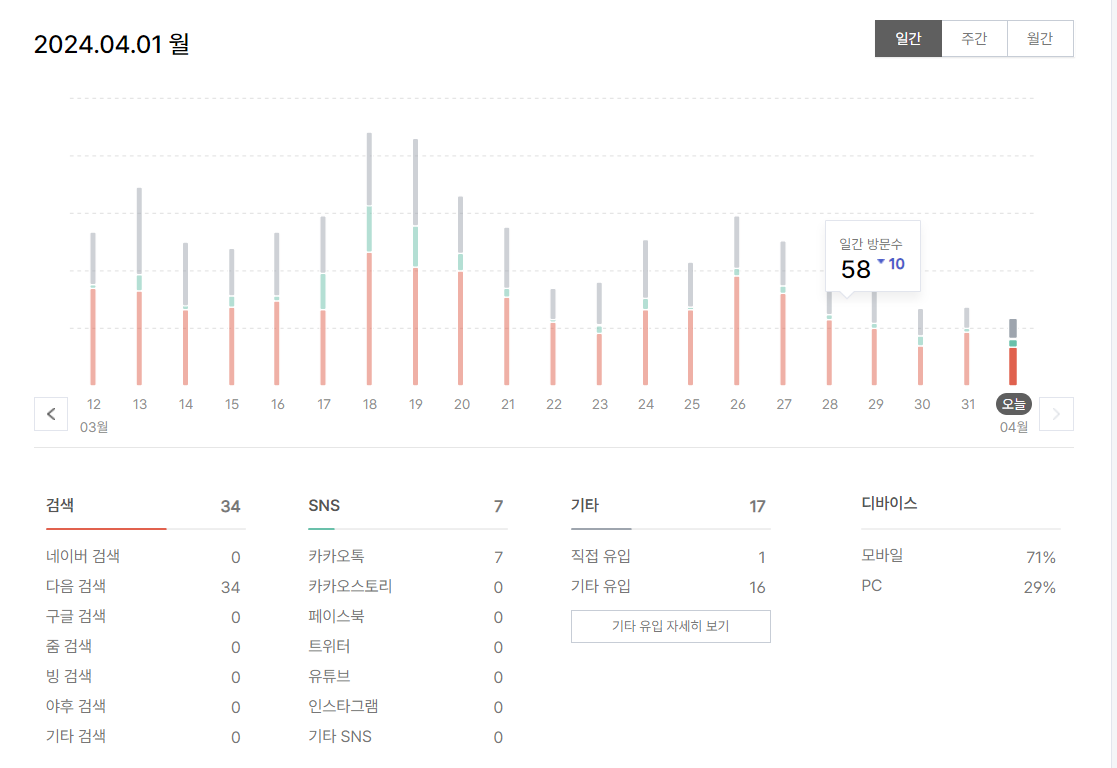Viewport: 1117px width, 768px height.
Task: Select the bar for March 30
Action: [920, 347]
